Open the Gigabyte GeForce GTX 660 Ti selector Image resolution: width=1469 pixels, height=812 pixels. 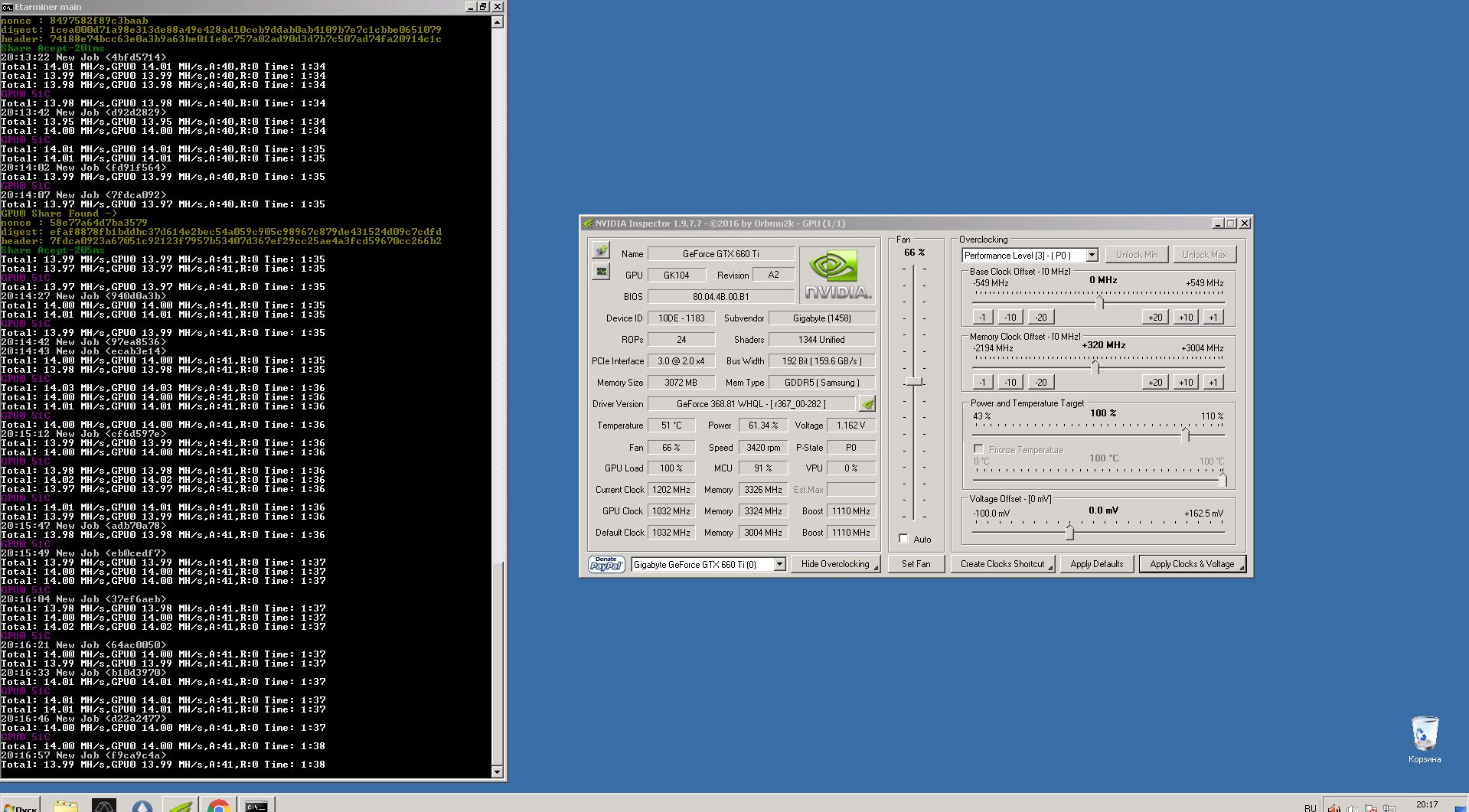pyautogui.click(x=779, y=565)
